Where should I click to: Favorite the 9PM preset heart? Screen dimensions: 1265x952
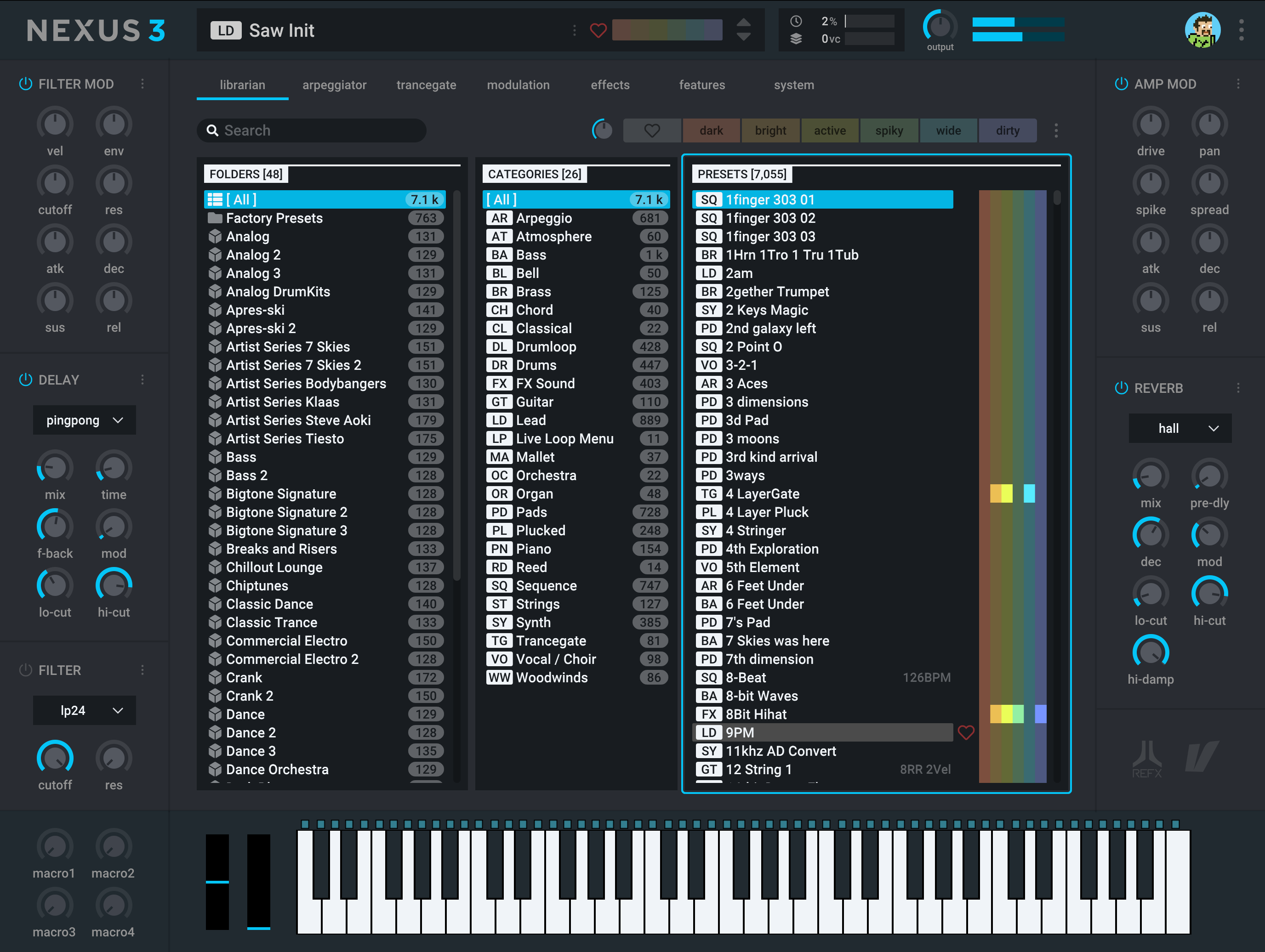click(966, 732)
